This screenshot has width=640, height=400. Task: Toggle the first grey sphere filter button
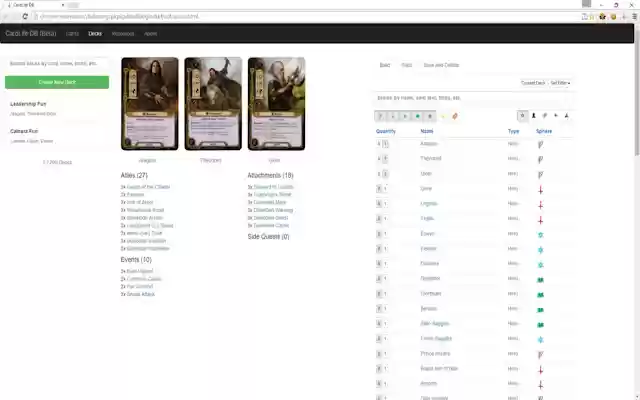[x=380, y=116]
